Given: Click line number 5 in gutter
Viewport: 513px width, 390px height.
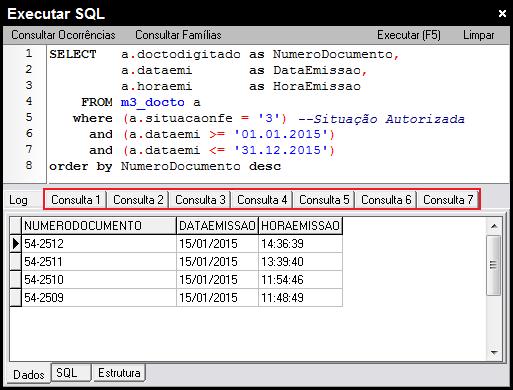Looking at the screenshot, I should [x=29, y=117].
